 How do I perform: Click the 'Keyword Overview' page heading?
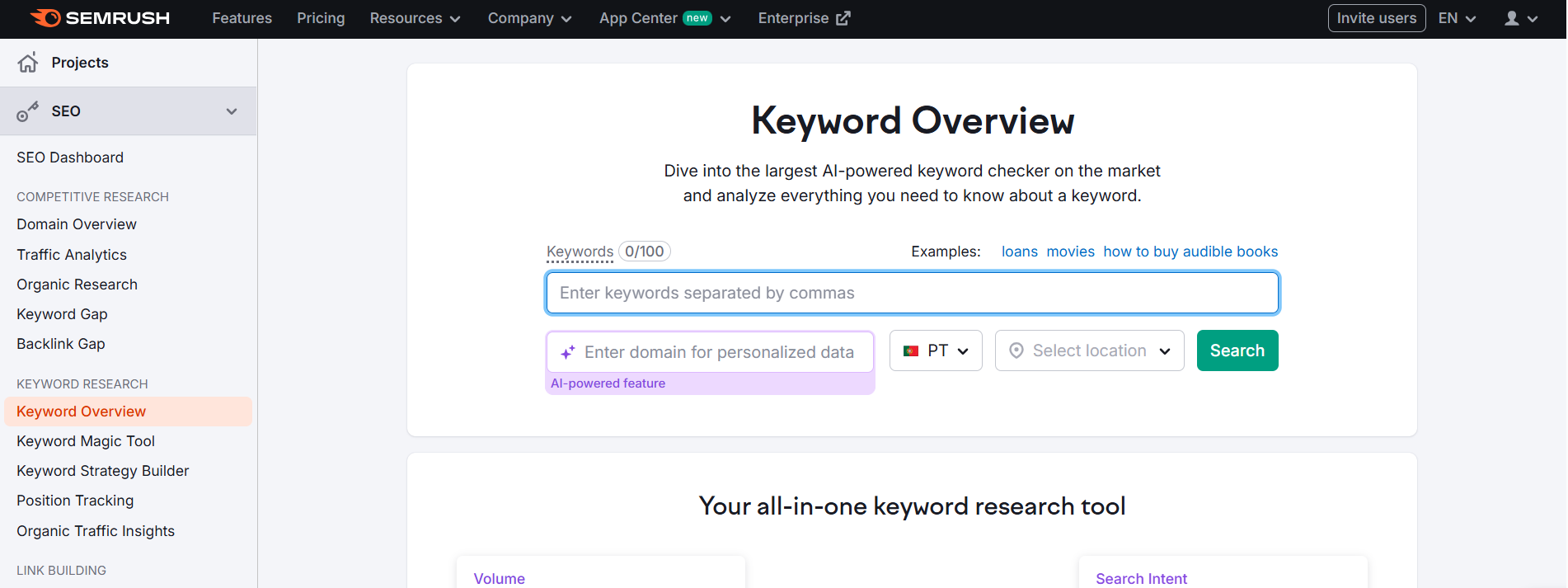click(x=913, y=120)
